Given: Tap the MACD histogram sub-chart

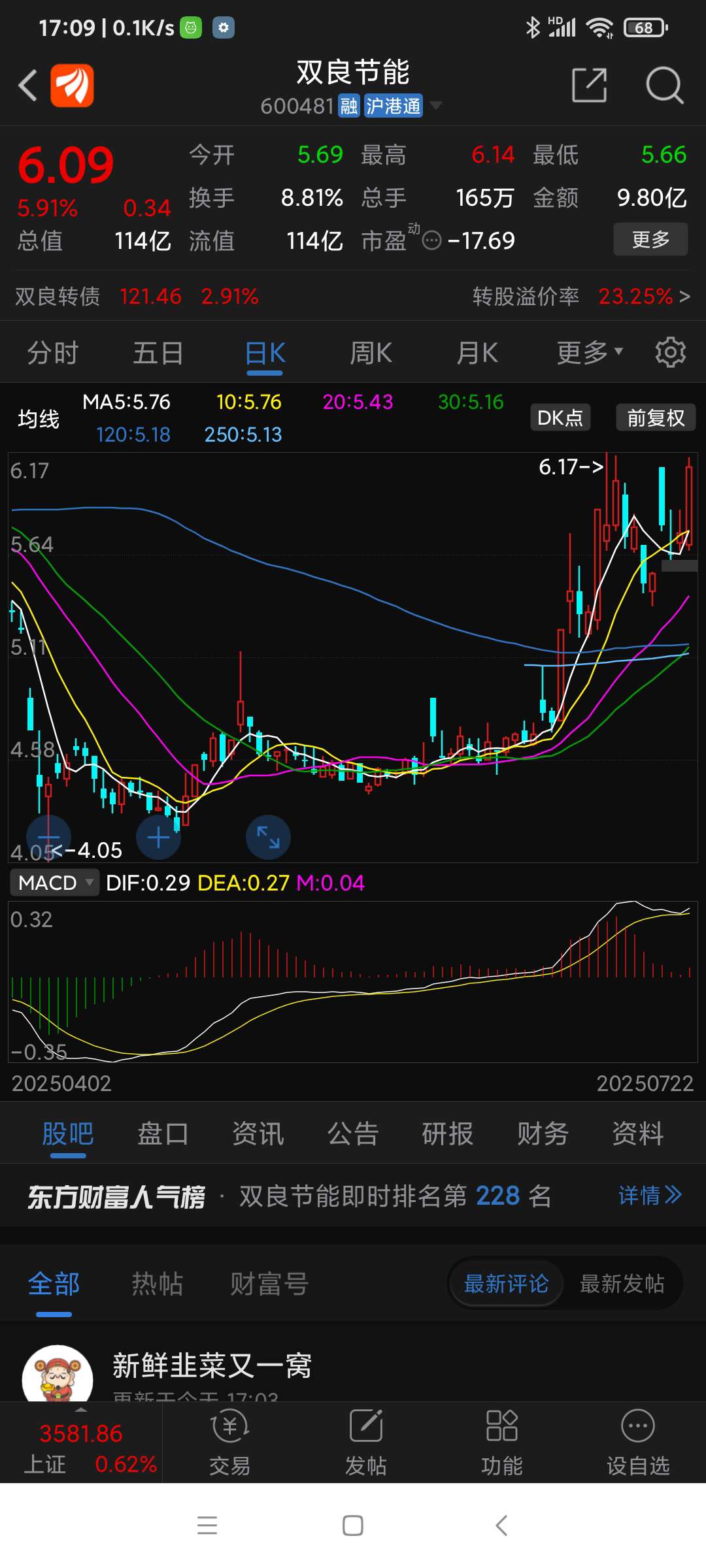Looking at the screenshot, I should coord(353,981).
